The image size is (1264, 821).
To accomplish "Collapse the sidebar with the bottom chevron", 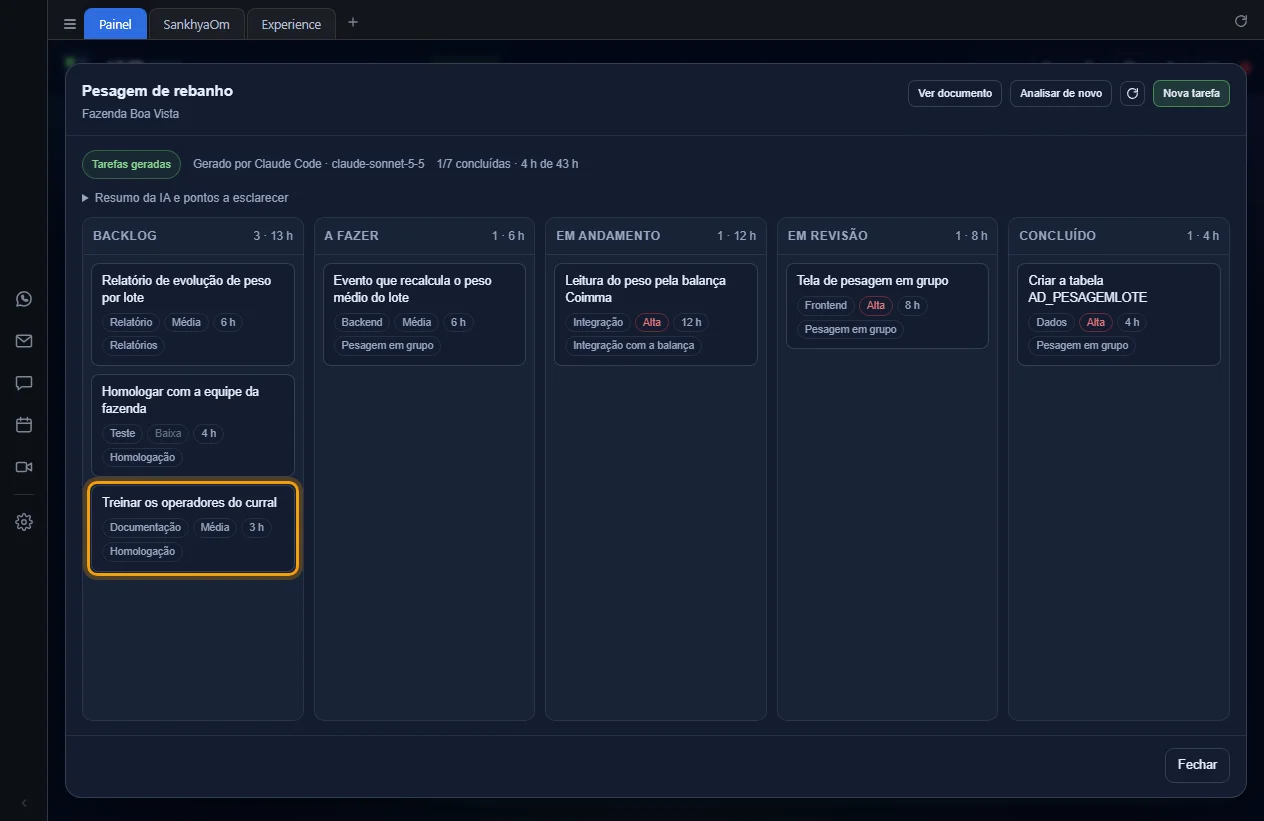I will [24, 803].
